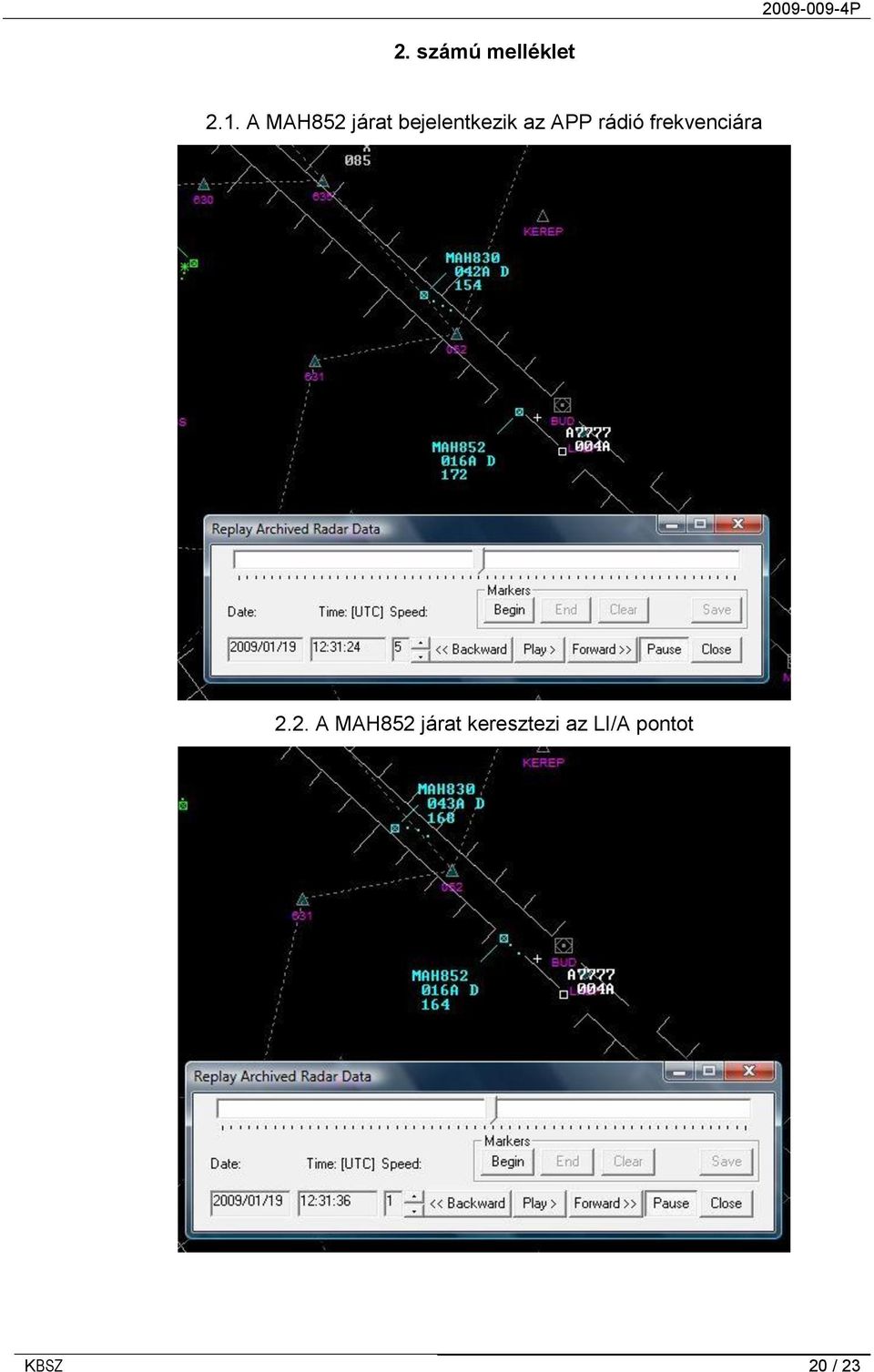The width and height of the screenshot is (874, 1372).
Task: Select MAH852 label reading 016A D 164
Action: point(445,990)
